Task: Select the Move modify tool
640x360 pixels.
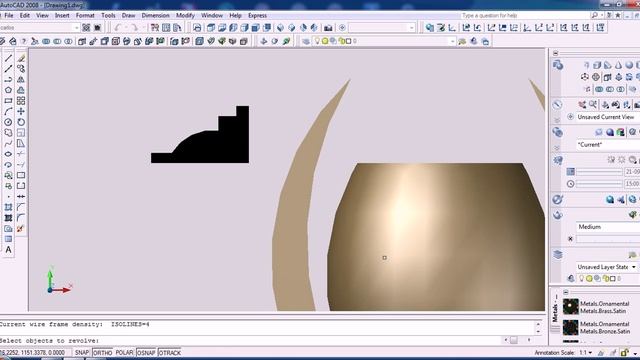Action: tap(21, 111)
